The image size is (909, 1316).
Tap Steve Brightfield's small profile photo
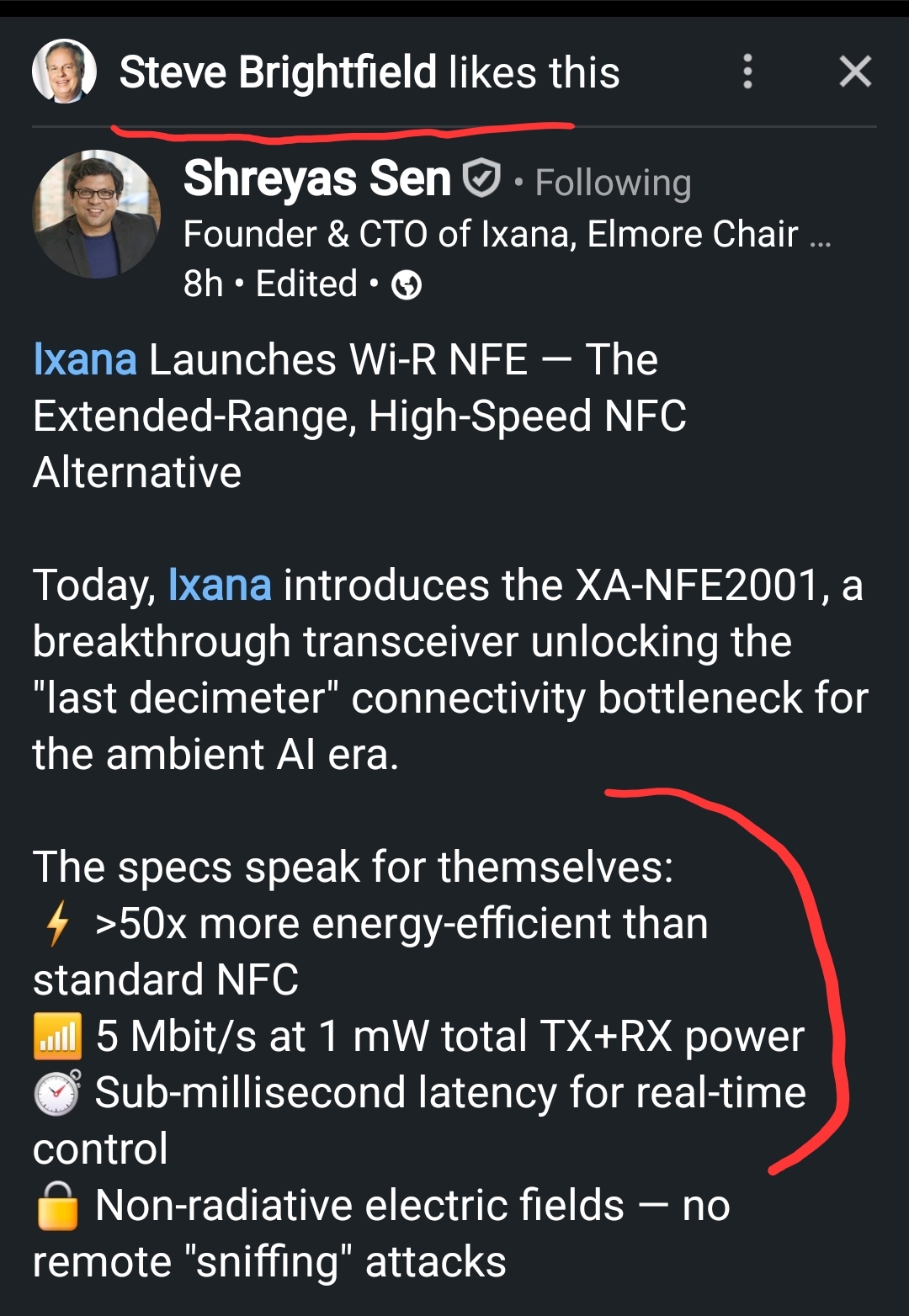64,72
